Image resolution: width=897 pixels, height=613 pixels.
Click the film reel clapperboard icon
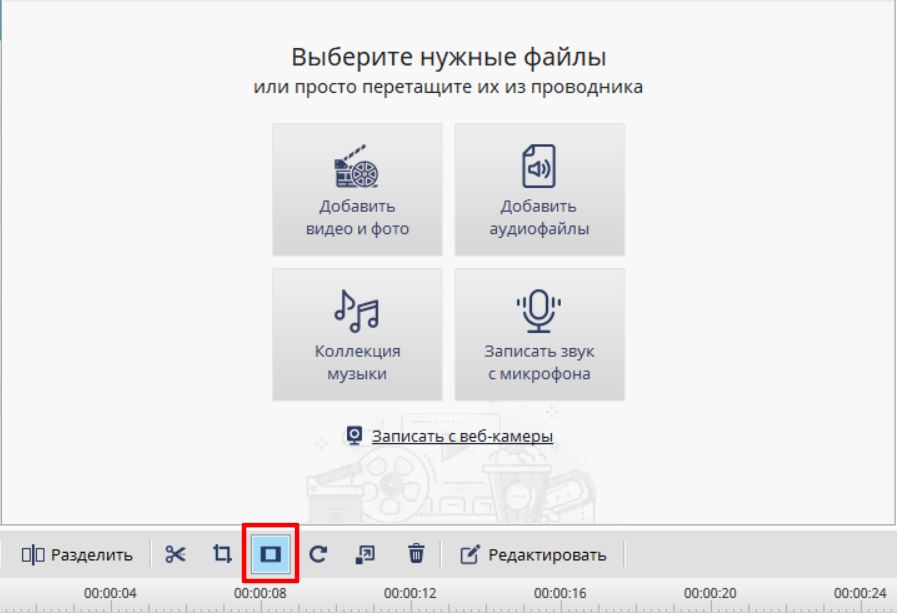[356, 166]
